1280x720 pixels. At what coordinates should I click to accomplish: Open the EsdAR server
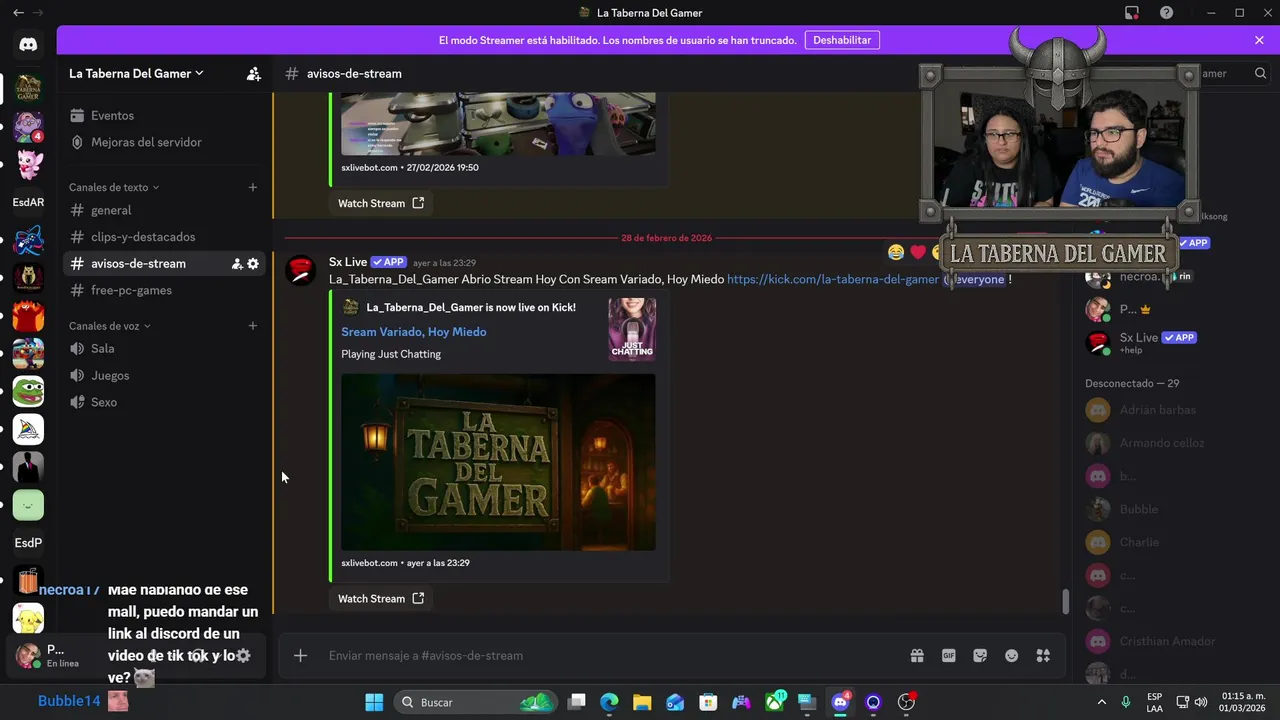(28, 202)
